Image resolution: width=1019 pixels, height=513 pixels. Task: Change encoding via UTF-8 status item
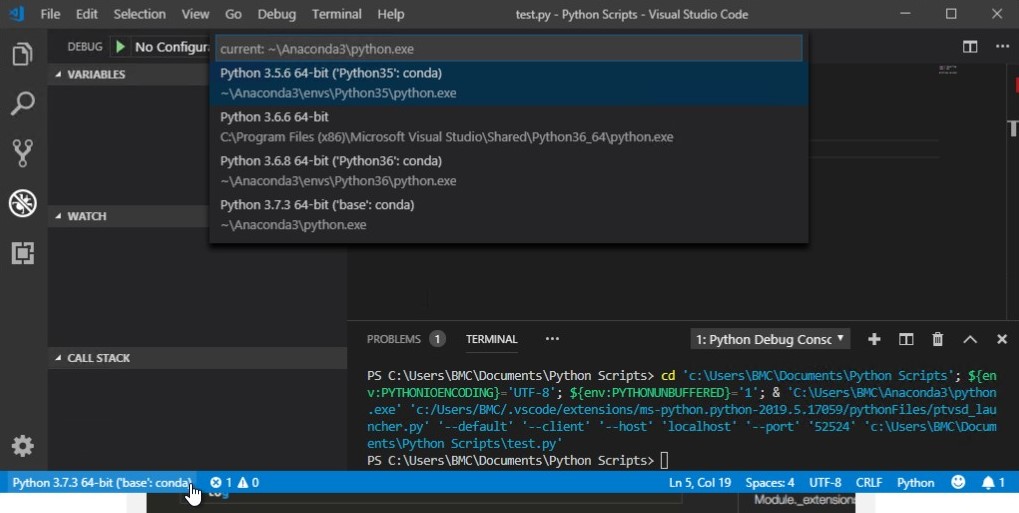[x=825, y=482]
